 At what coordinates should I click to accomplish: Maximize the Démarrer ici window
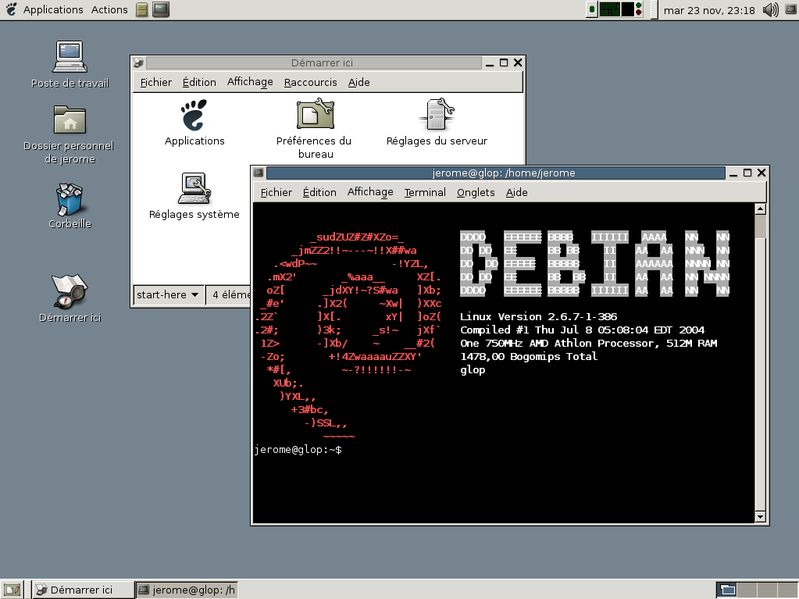[504, 63]
